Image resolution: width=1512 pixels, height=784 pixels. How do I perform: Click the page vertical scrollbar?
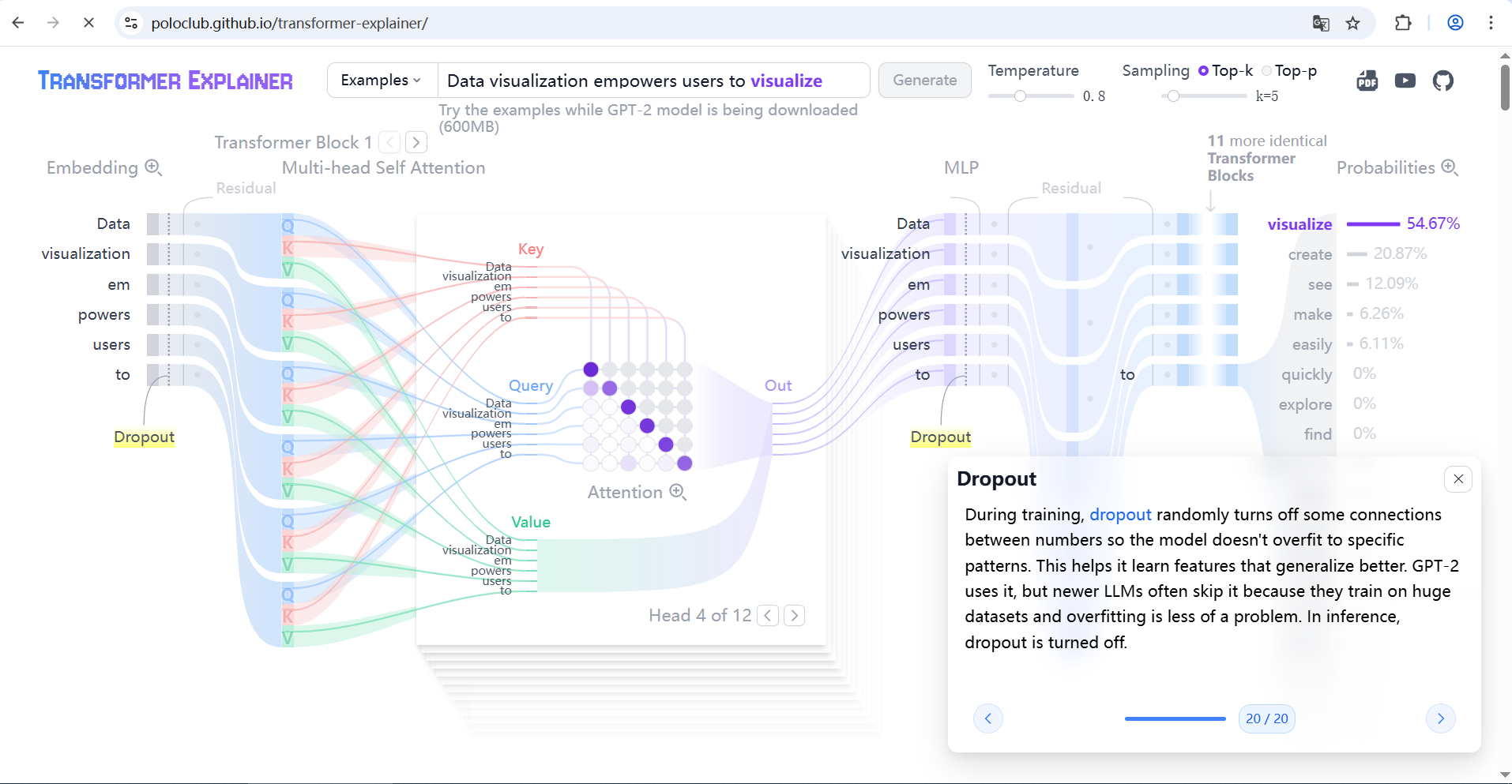(1505, 87)
